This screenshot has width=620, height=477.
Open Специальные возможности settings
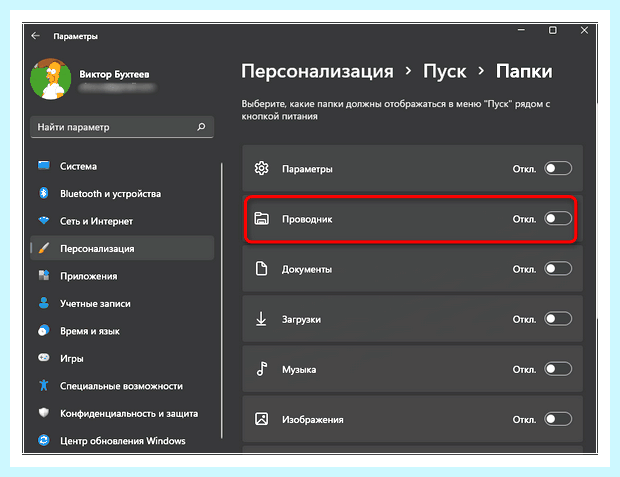[122, 386]
